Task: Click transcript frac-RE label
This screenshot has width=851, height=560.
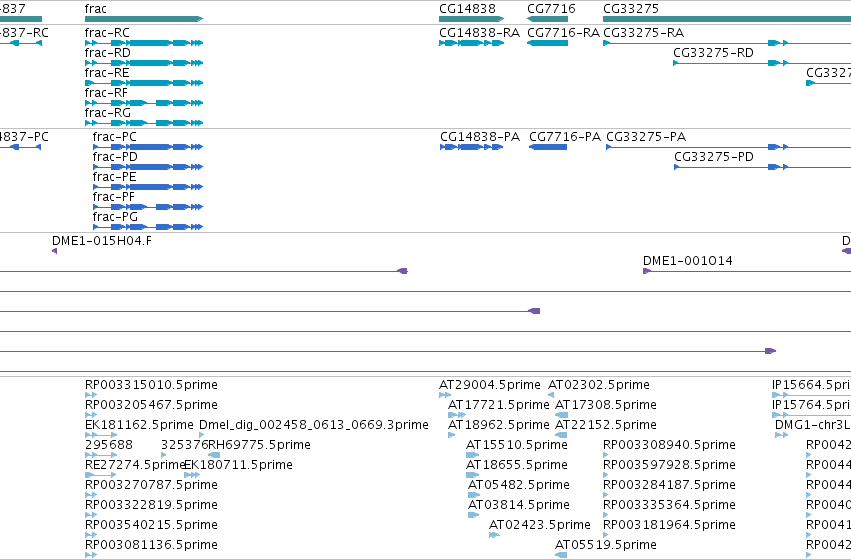Action: (x=107, y=73)
